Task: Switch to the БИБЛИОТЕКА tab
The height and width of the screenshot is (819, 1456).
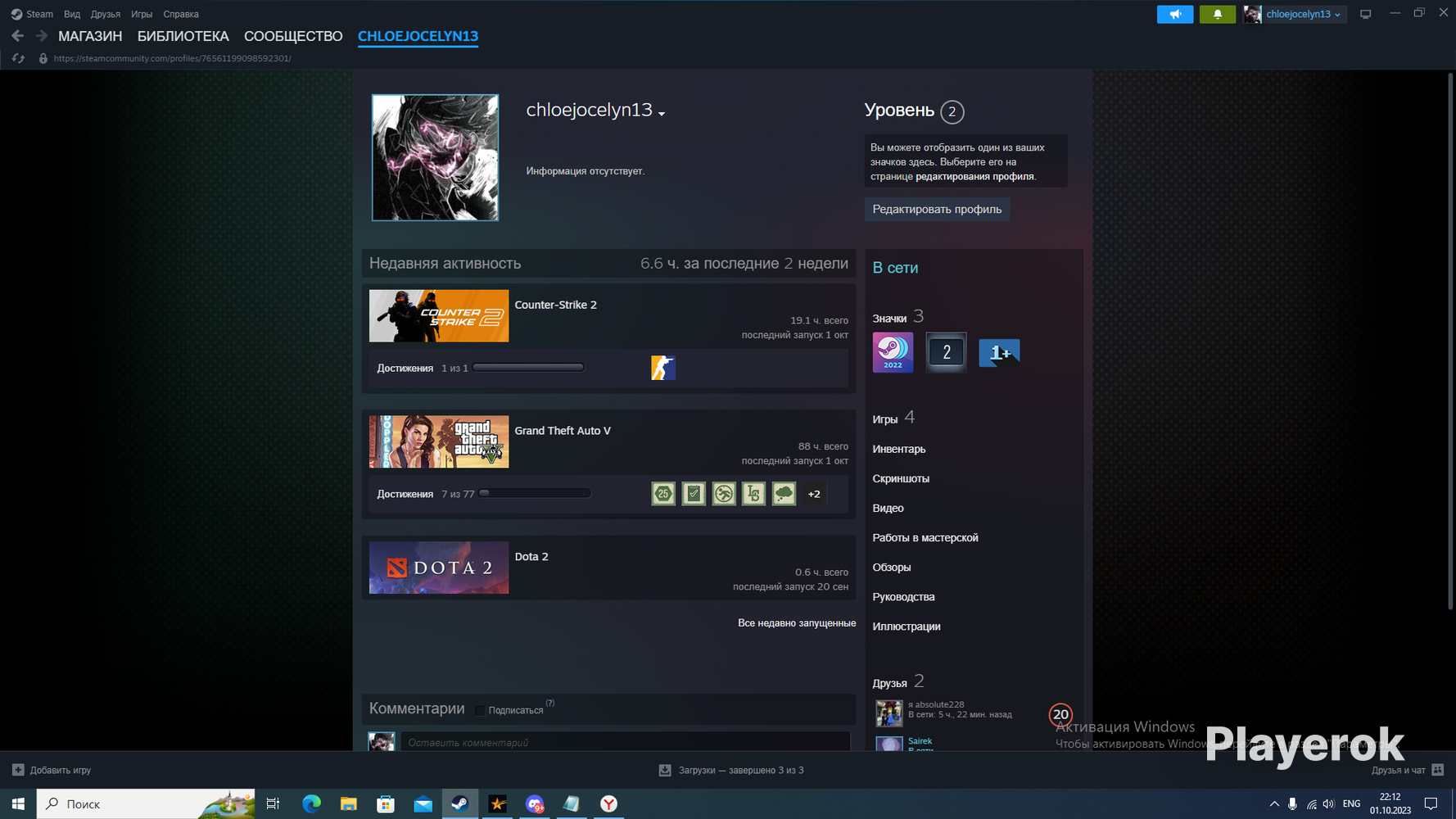Action: point(183,36)
